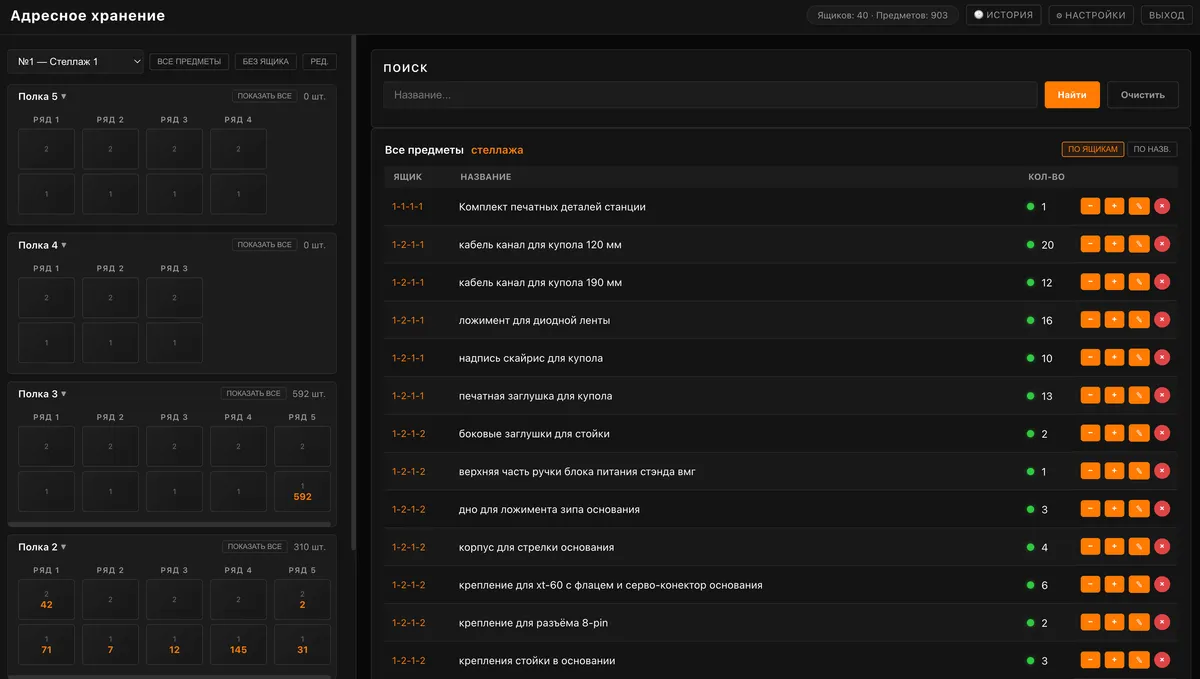Increase quantity of верхняя часть ручки блока питания
The height and width of the screenshot is (679, 1200).
click(x=1114, y=471)
